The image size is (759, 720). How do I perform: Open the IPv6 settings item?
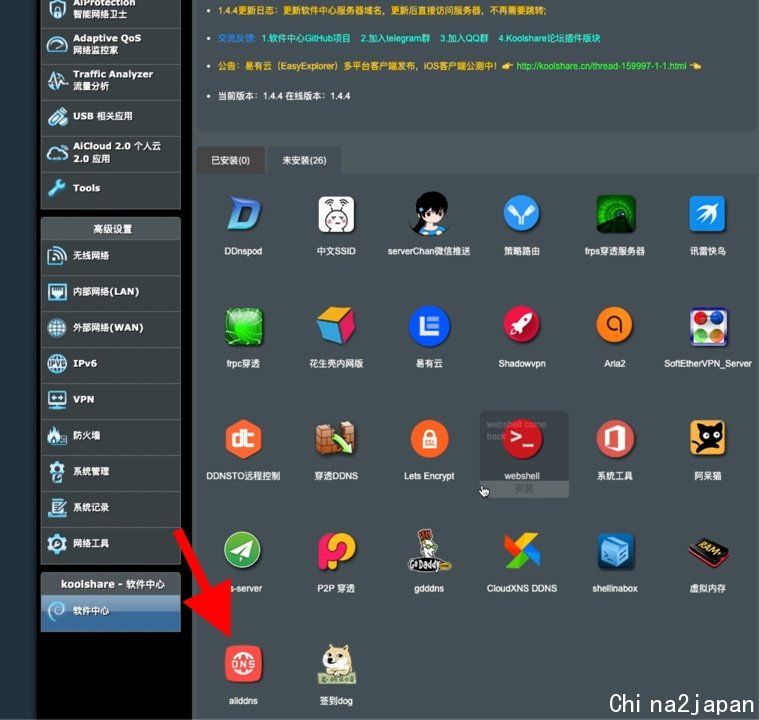click(111, 364)
